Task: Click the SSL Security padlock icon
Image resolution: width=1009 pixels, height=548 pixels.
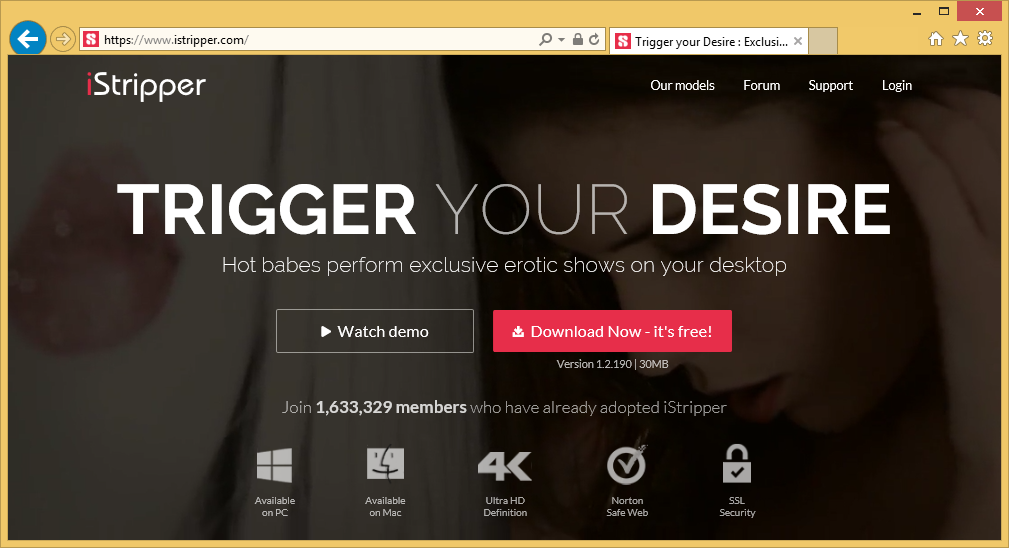Action: 737,465
